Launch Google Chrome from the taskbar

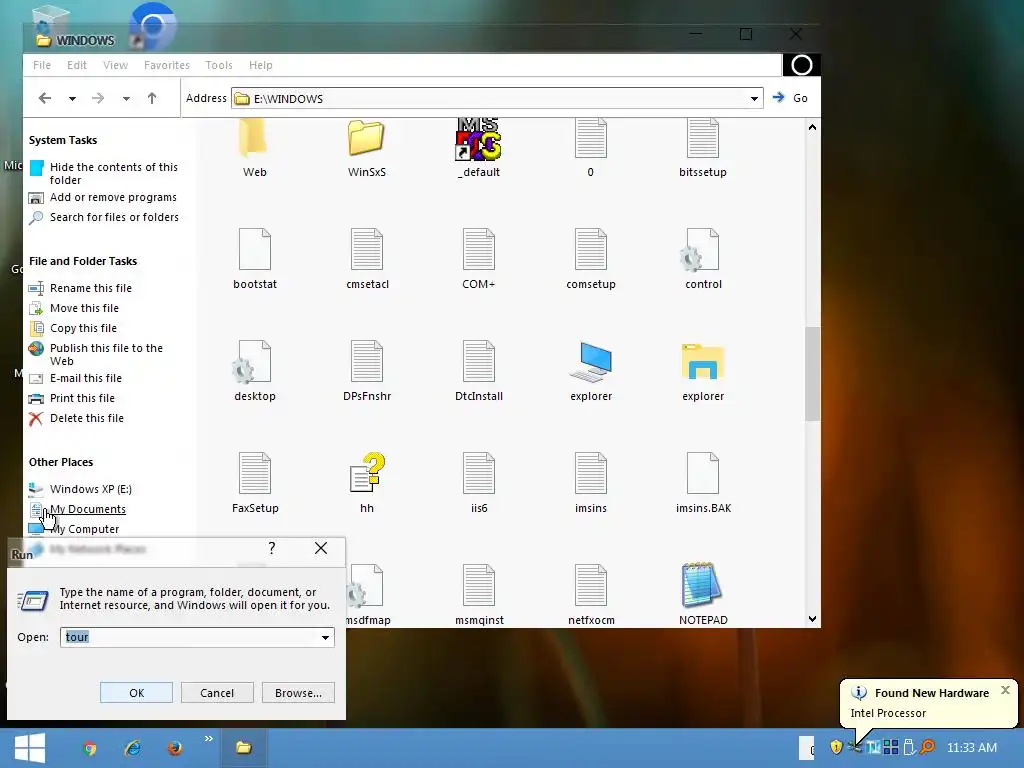89,748
